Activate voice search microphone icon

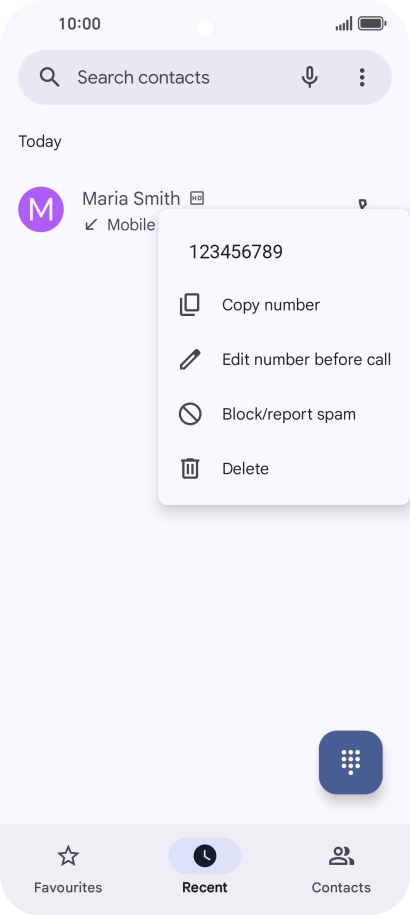click(310, 77)
